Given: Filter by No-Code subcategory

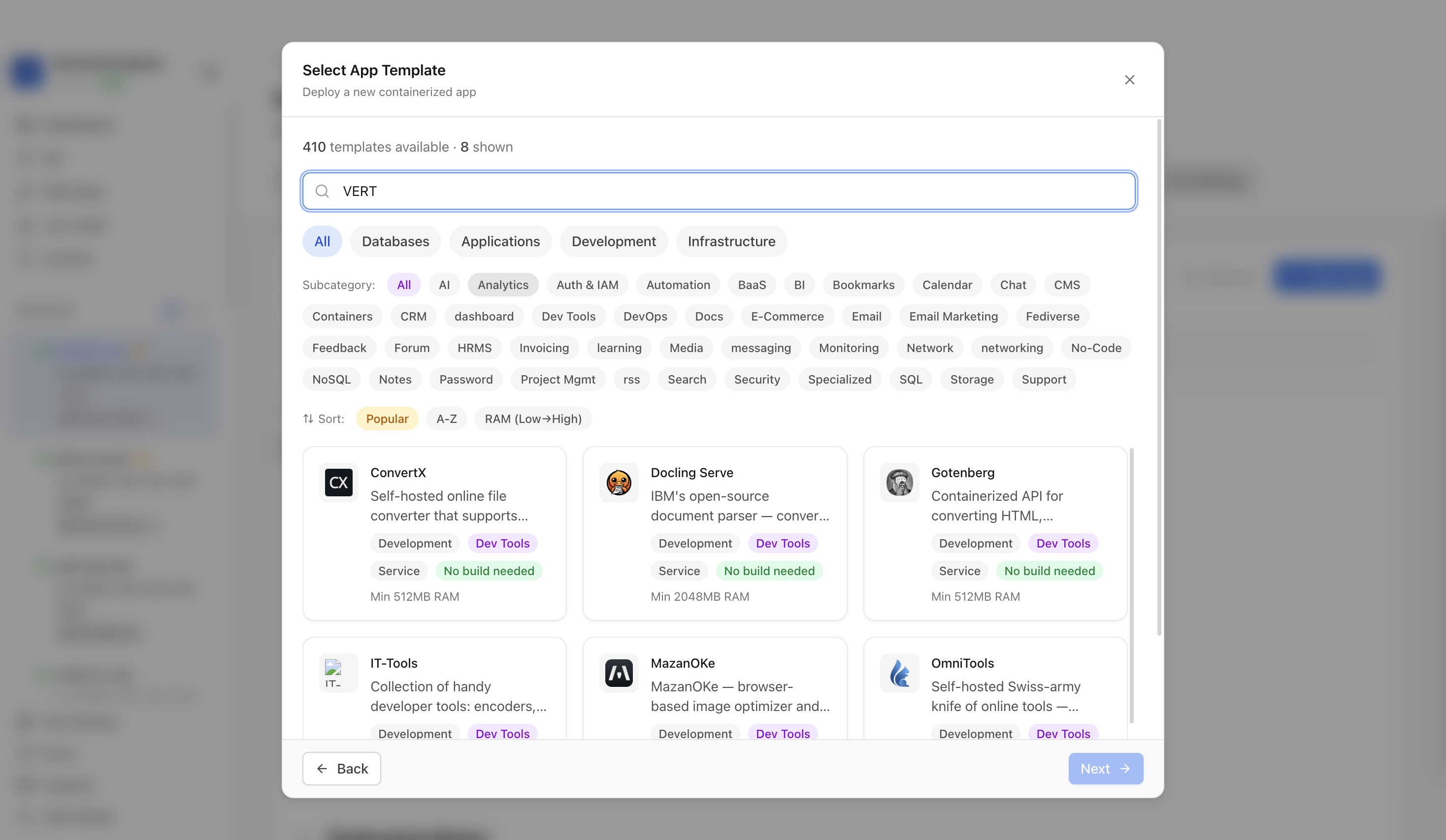Looking at the screenshot, I should tap(1095, 348).
